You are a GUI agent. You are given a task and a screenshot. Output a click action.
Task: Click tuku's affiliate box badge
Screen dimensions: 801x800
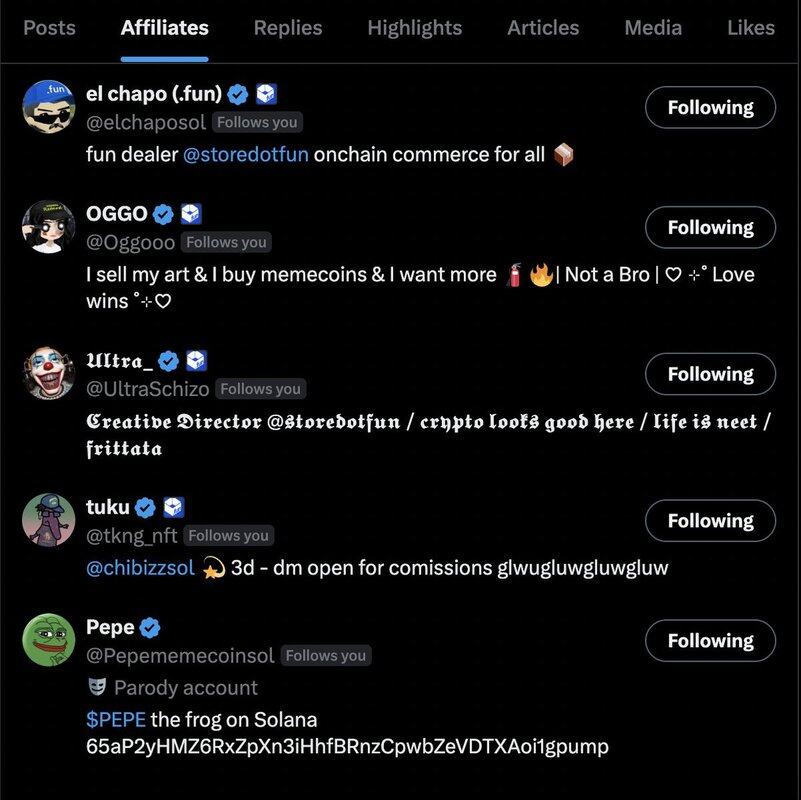click(174, 507)
